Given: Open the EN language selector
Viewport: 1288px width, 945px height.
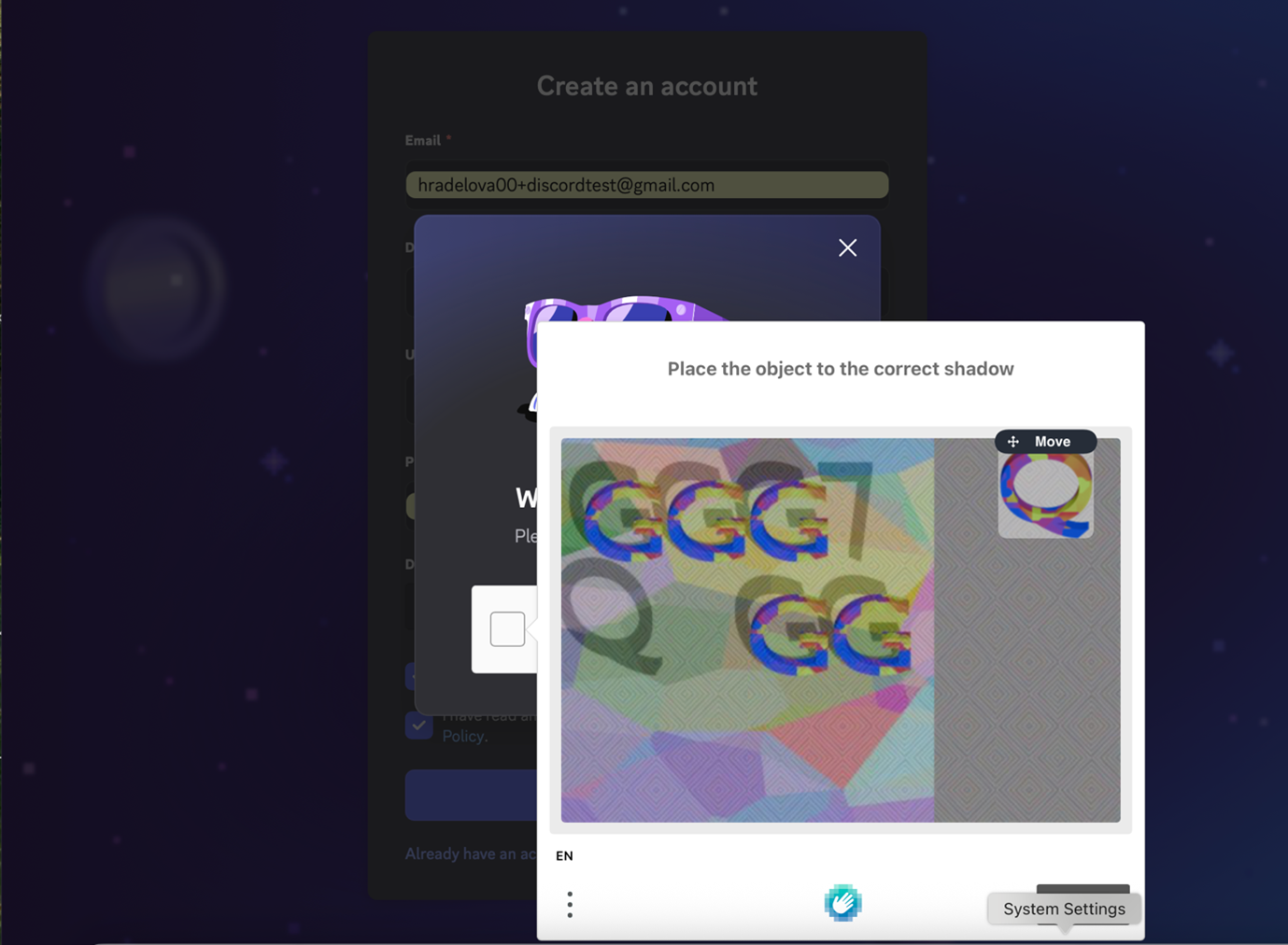Looking at the screenshot, I should click(x=564, y=855).
